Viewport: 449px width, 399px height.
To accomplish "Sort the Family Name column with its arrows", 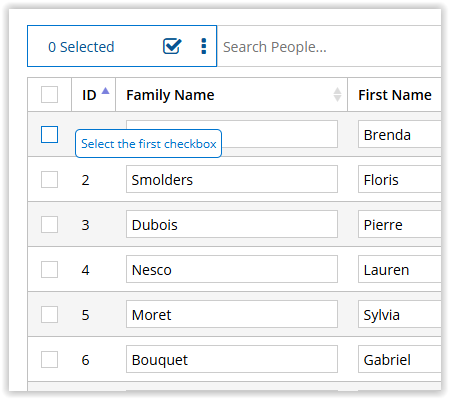I will tap(337, 95).
